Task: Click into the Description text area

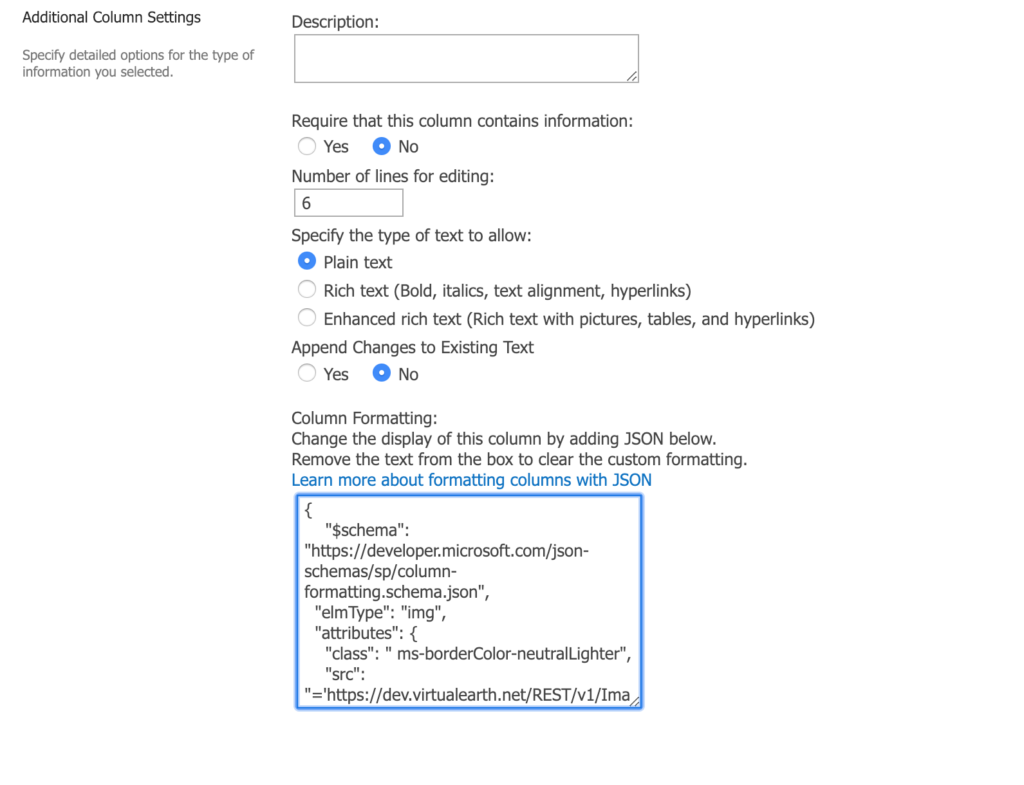Action: coord(466,59)
